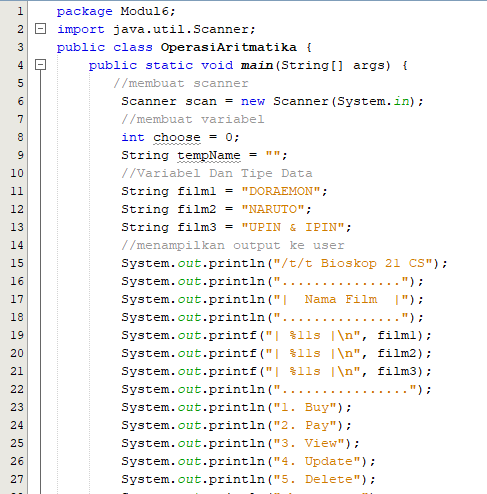Click the 'package' keyword on line 1
487x494 pixels.
click(x=85, y=12)
